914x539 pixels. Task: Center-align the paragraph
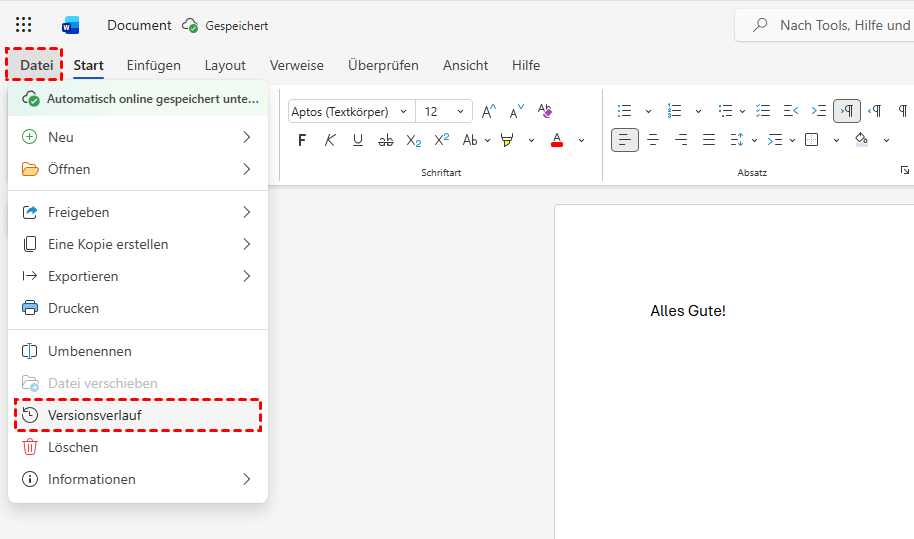pos(653,140)
